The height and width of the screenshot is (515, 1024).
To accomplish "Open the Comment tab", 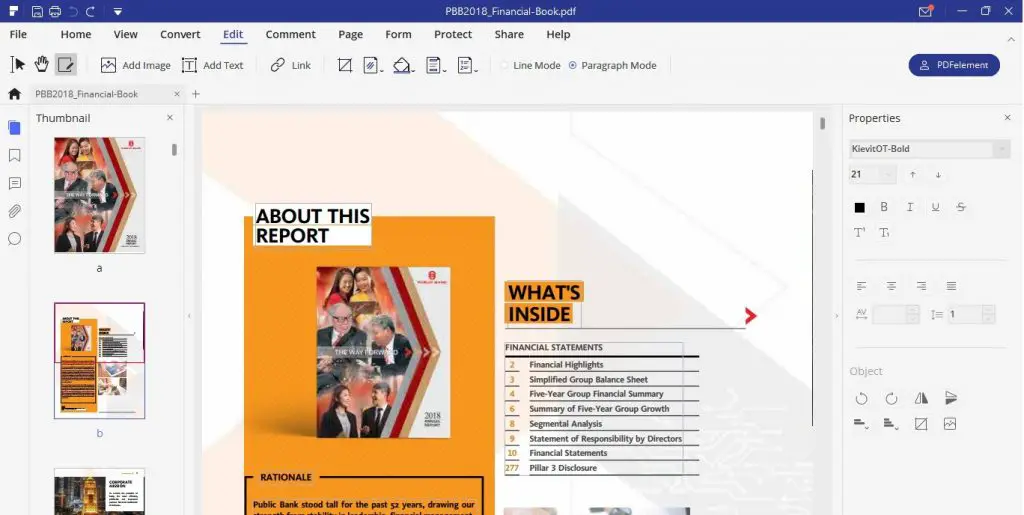I will point(291,35).
